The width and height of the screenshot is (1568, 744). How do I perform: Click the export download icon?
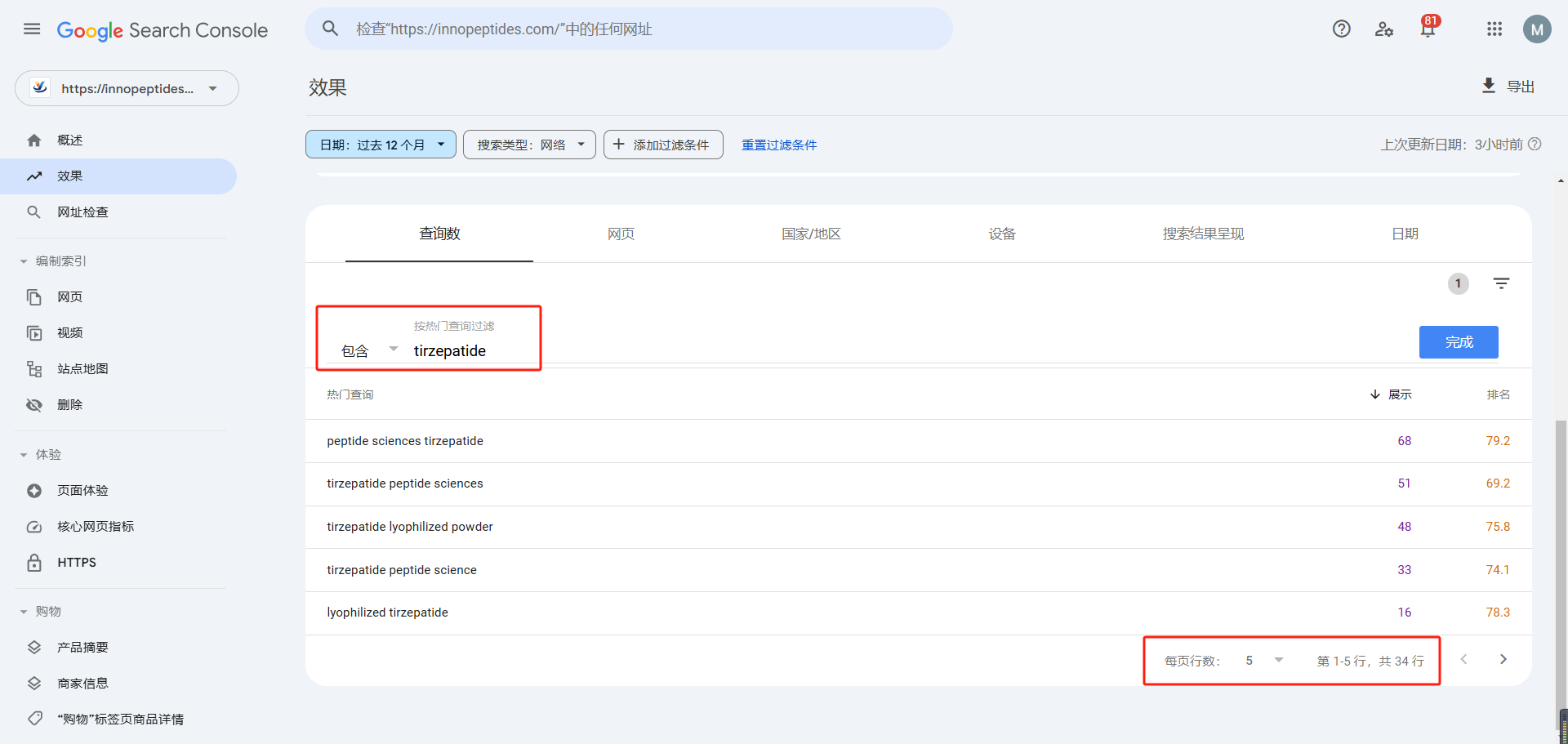(x=1489, y=86)
